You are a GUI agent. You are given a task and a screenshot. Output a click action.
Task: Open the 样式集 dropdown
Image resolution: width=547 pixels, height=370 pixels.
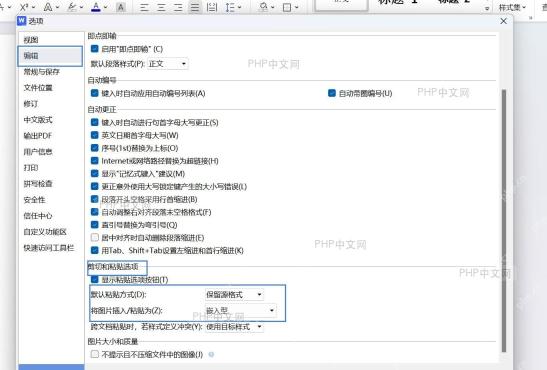tap(512, 7)
